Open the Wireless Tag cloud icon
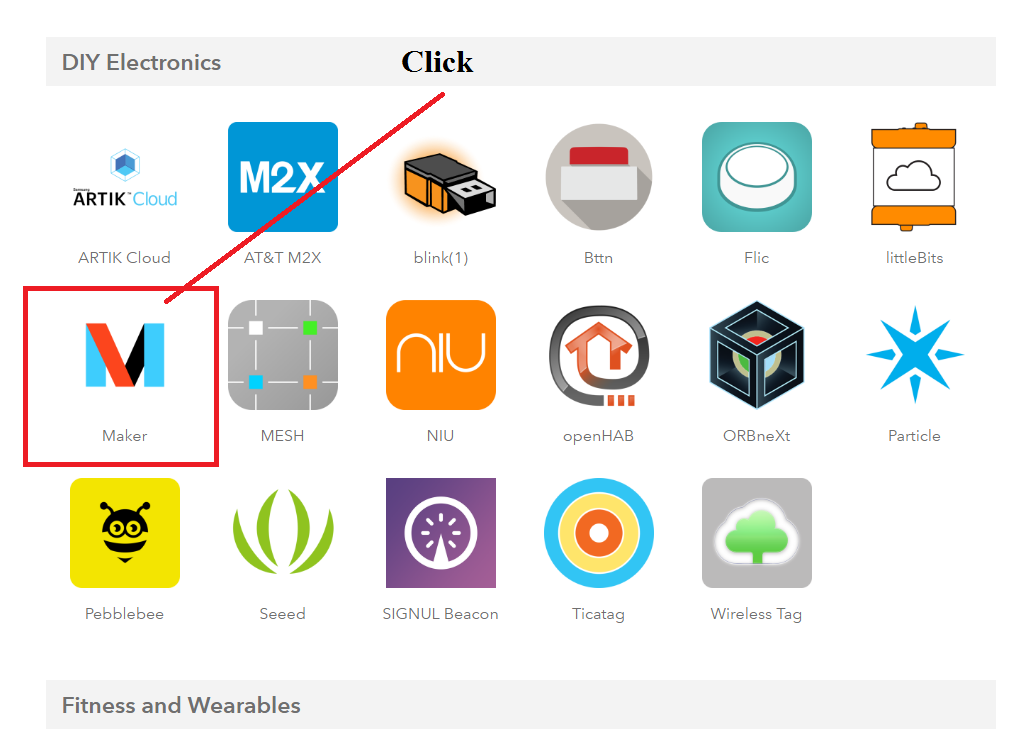Viewport: 1028px width, 734px height. [x=757, y=533]
